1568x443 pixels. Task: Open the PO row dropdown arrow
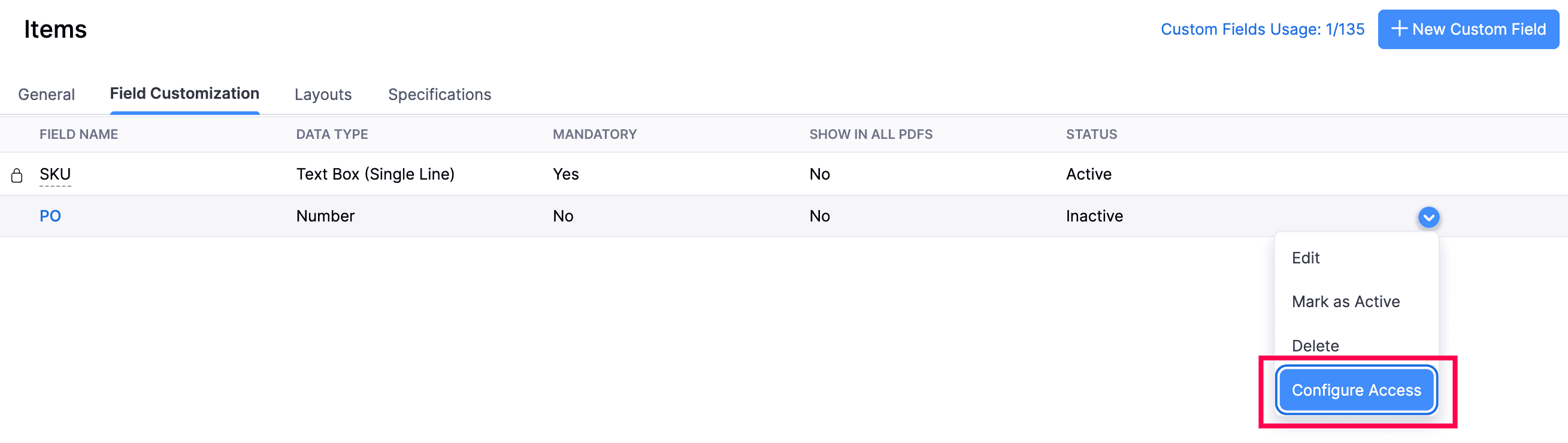point(1428,217)
